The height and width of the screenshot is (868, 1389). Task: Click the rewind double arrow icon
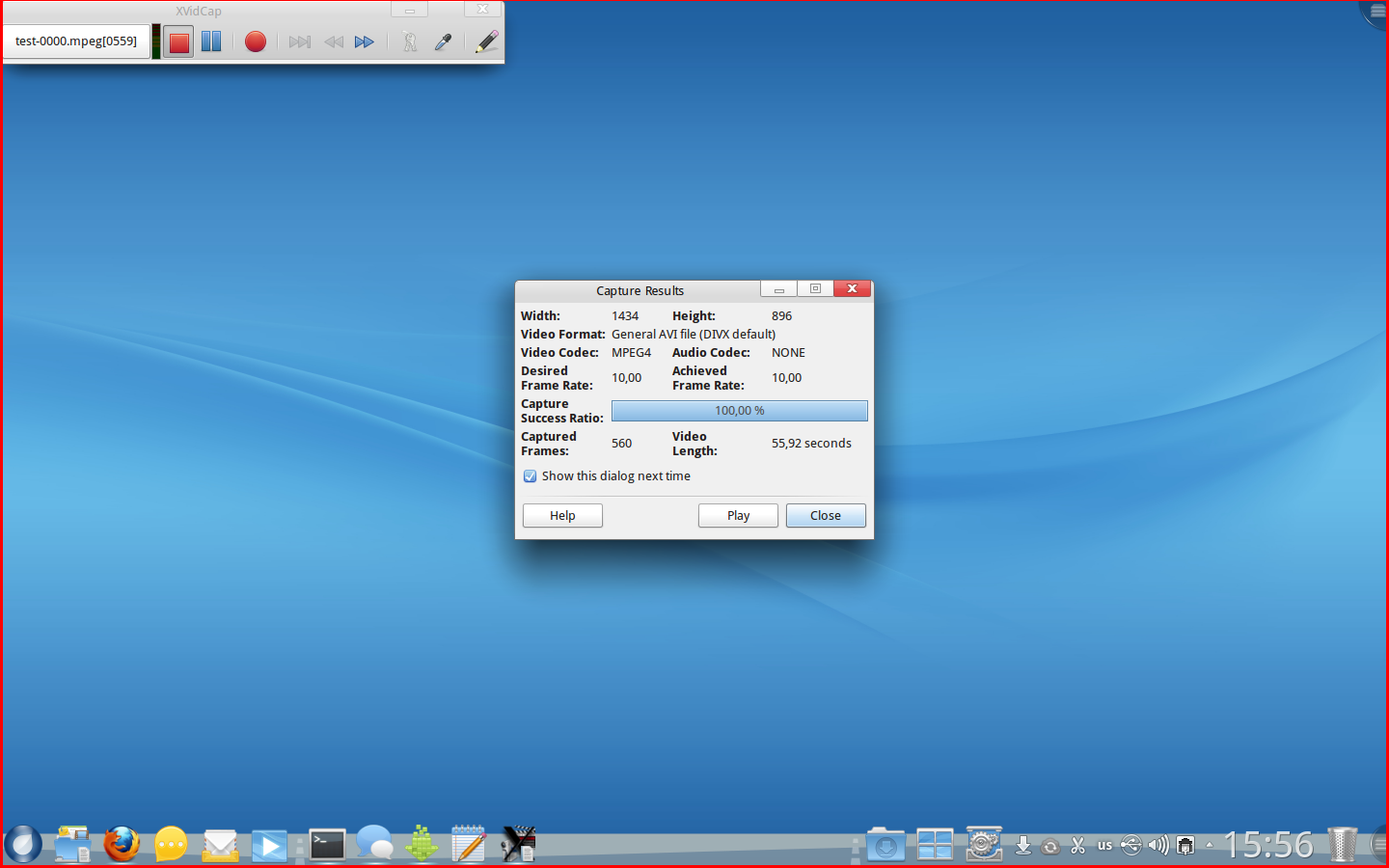pos(334,42)
